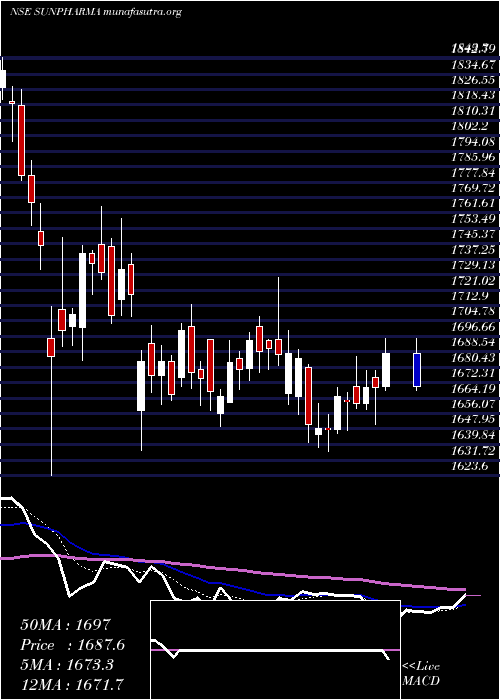Click the 1680.43 price level

[473, 357]
